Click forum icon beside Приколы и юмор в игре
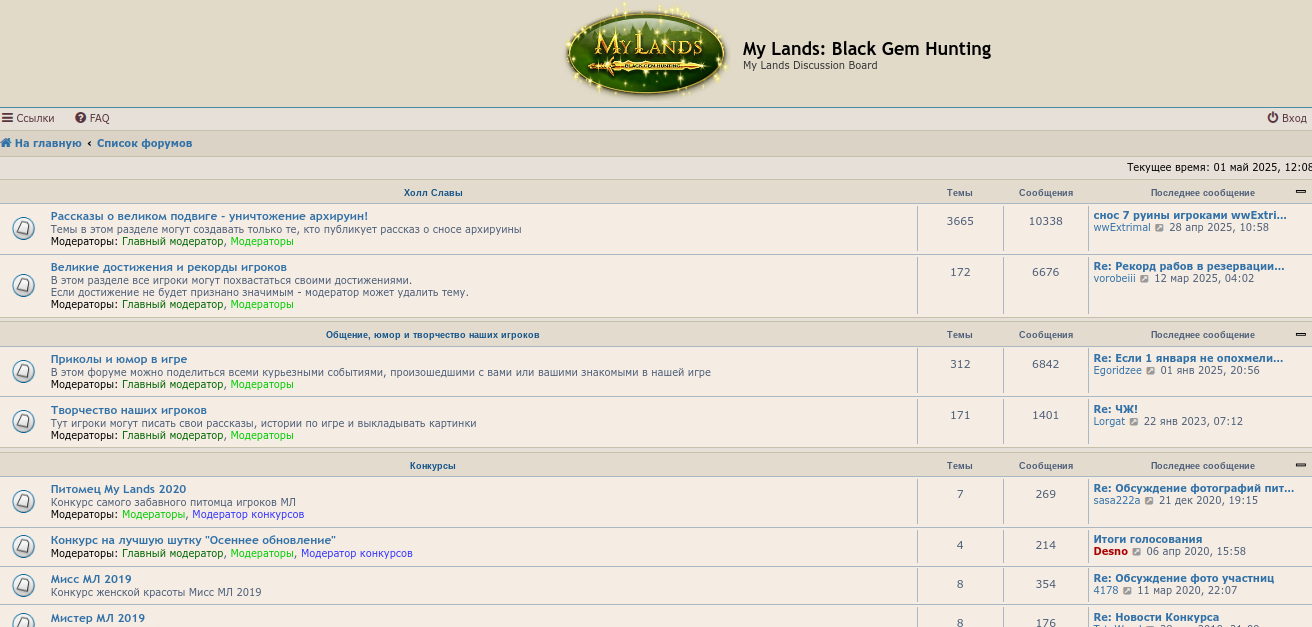1312x627 pixels. coord(24,371)
